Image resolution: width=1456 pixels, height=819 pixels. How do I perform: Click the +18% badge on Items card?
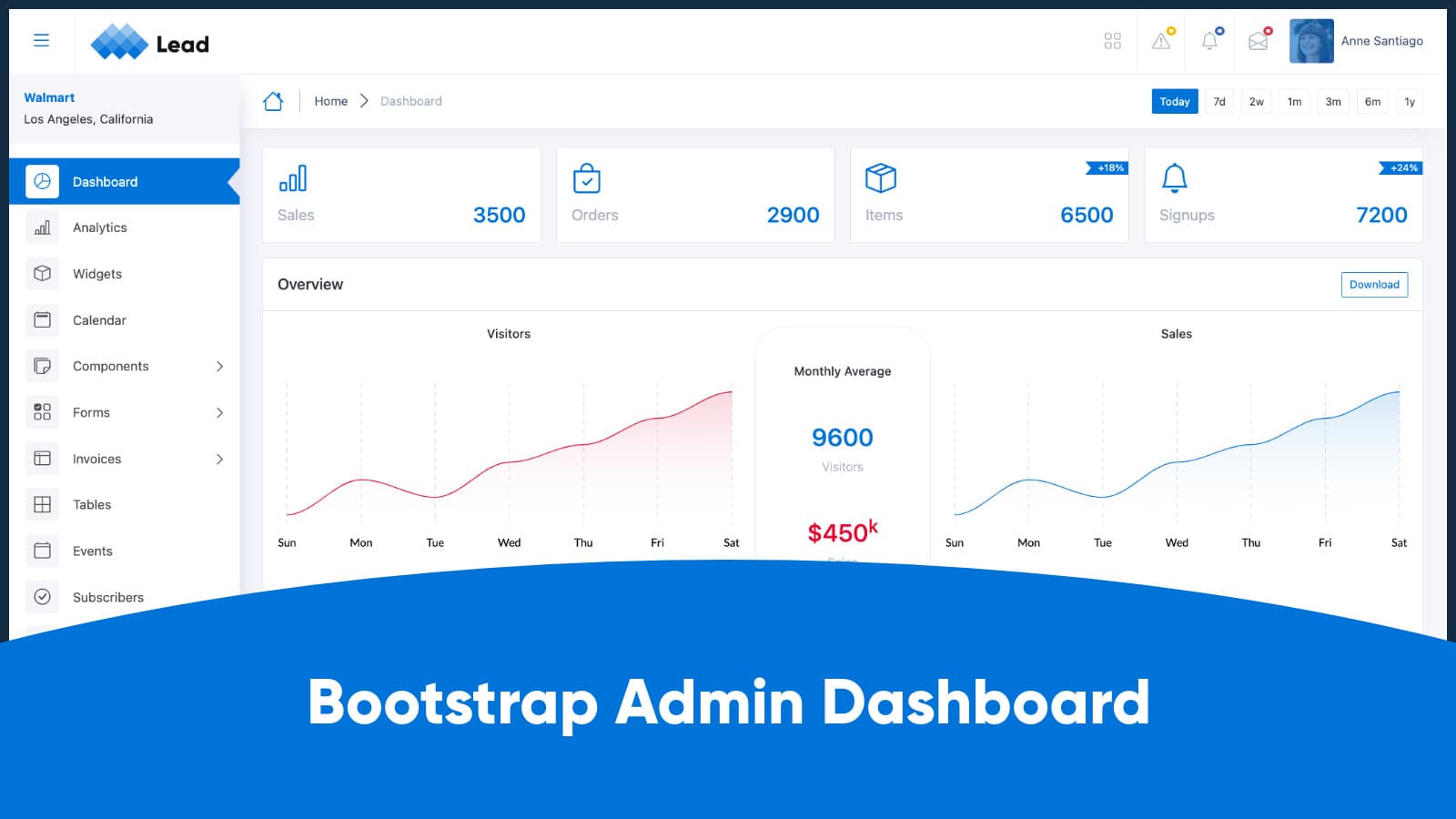point(1107,167)
